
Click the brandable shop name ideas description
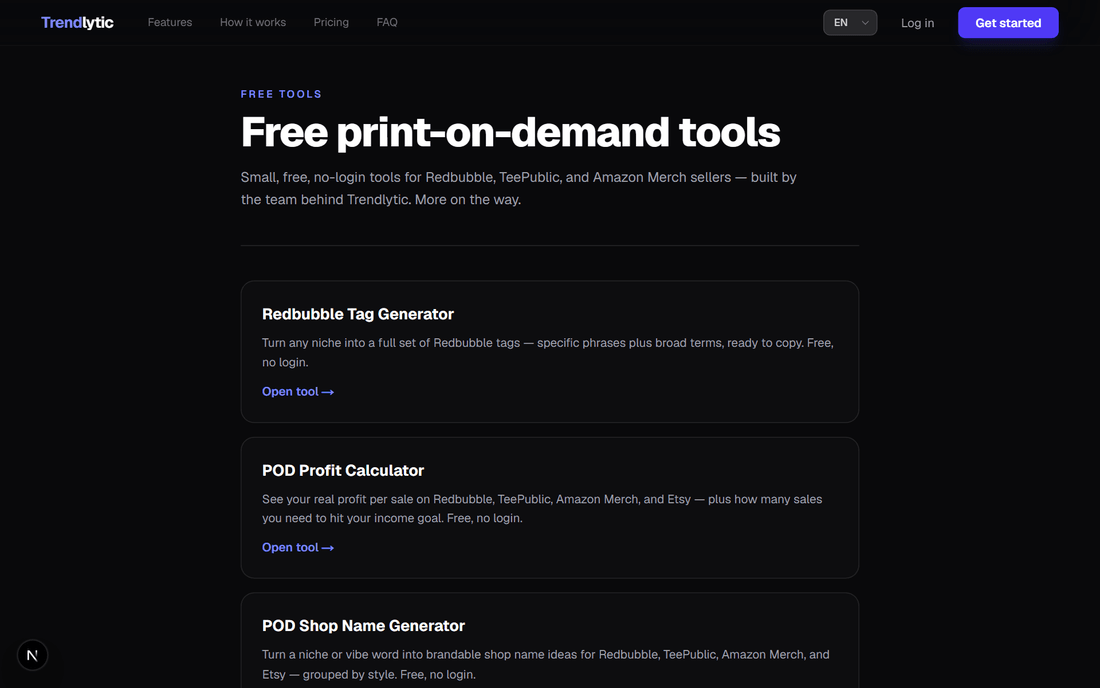coord(546,664)
